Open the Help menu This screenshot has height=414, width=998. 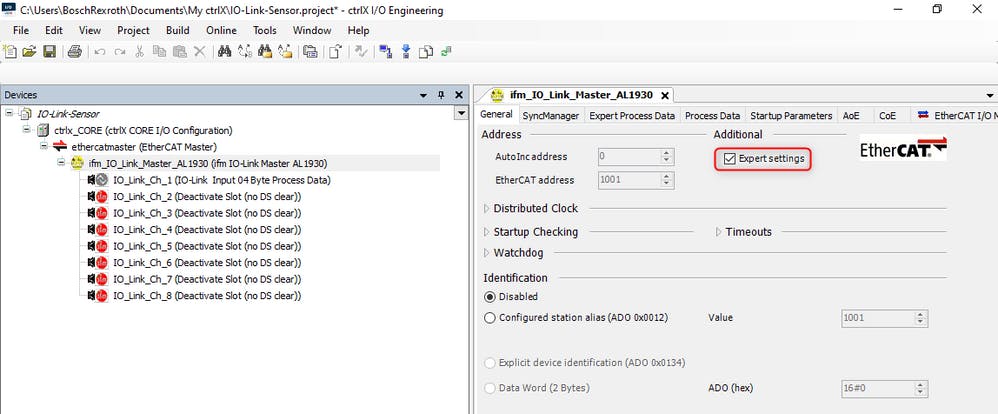358,30
